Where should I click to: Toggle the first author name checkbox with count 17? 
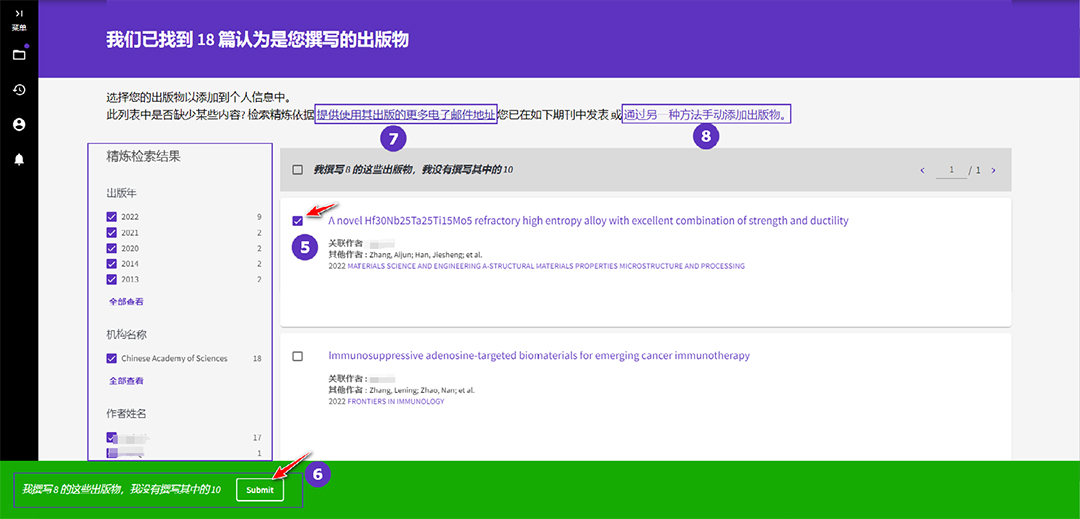coord(112,437)
